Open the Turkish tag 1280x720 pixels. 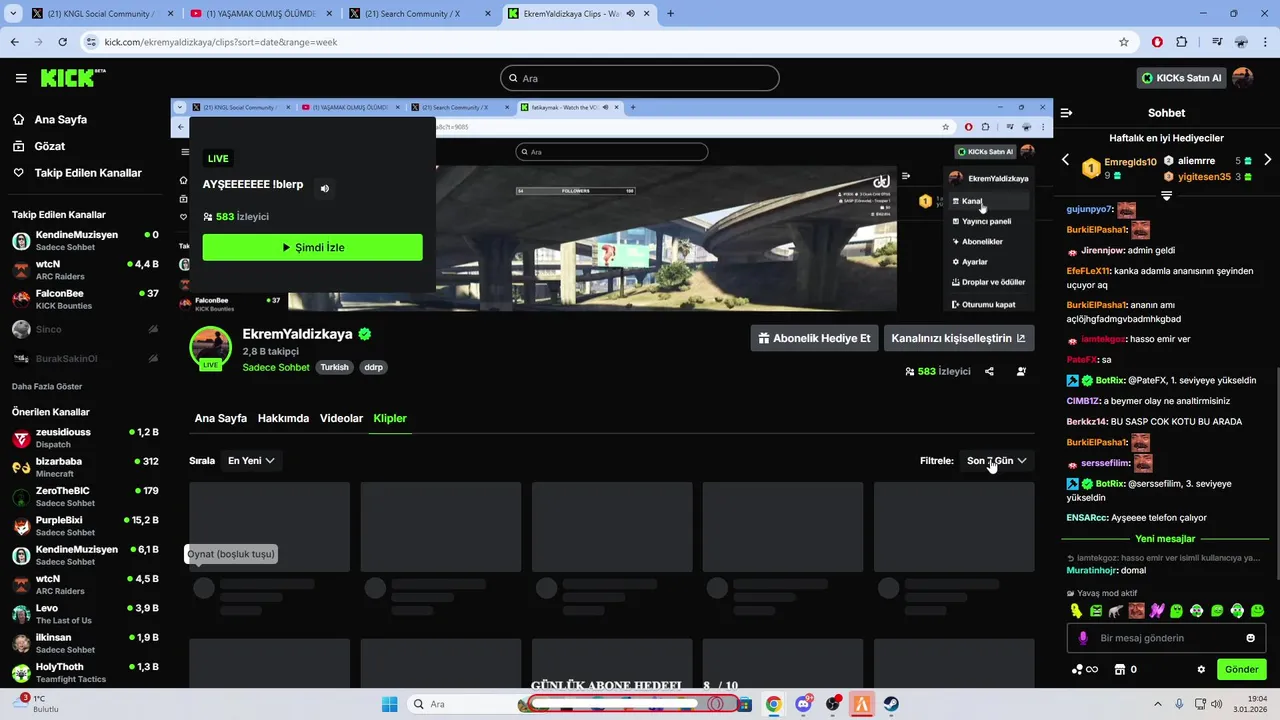[x=334, y=367]
